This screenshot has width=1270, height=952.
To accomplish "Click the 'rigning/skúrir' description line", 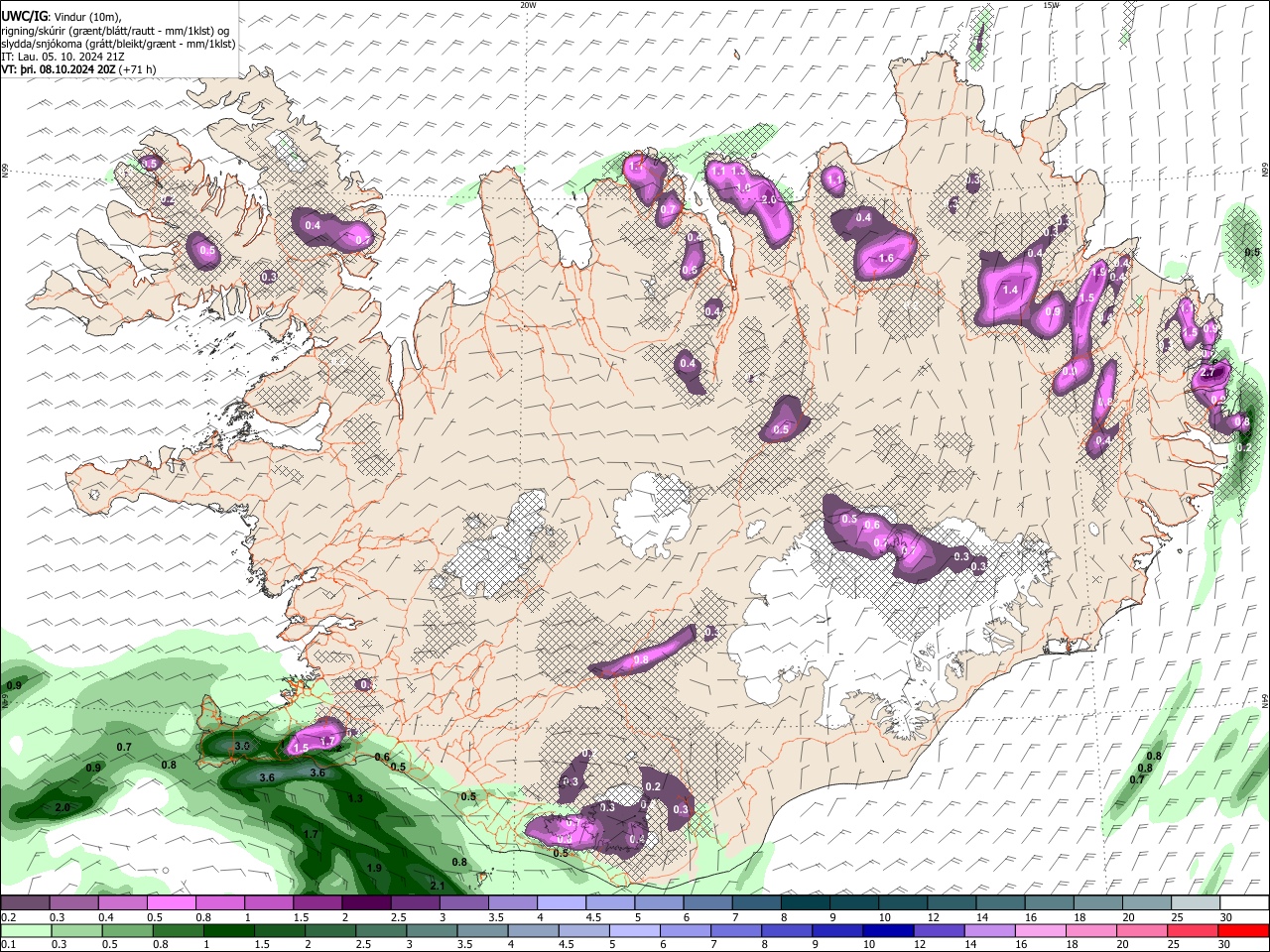I will [117, 31].
